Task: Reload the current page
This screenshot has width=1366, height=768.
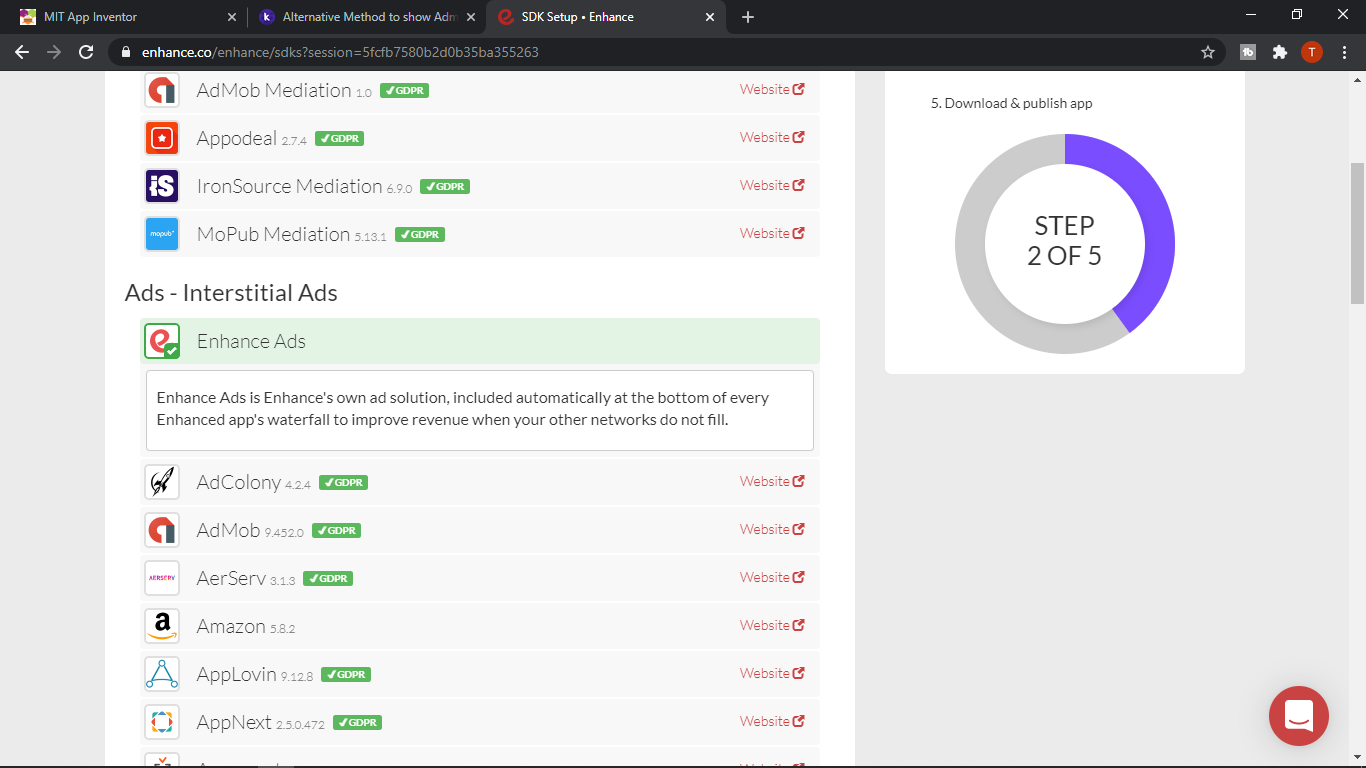Action: point(86,52)
